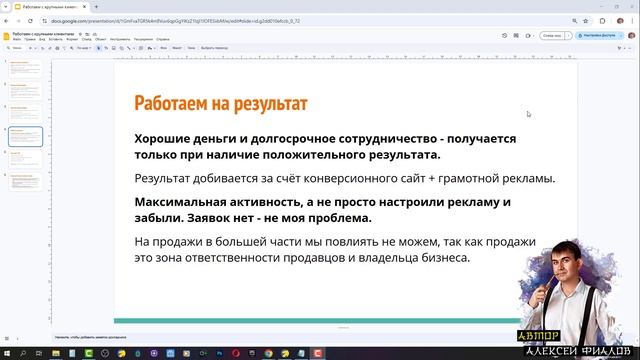Check the cloud save status icon
Viewport: 640px width, 360px height.
pos(95,34)
